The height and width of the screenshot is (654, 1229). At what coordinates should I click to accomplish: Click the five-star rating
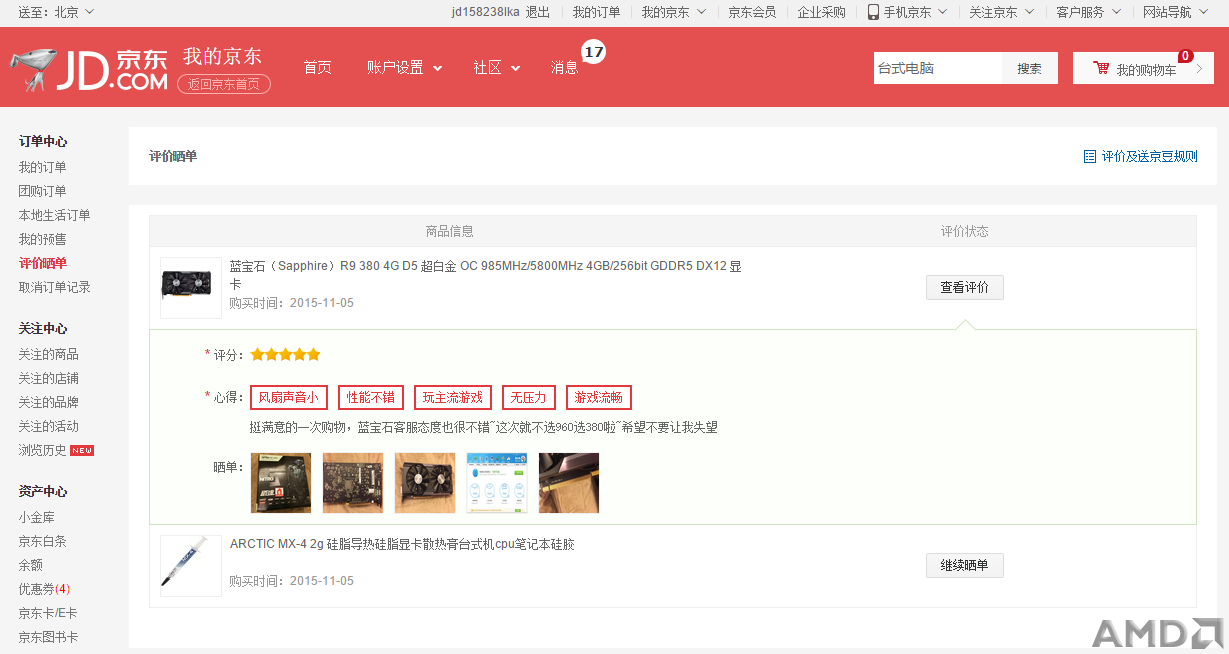point(285,354)
